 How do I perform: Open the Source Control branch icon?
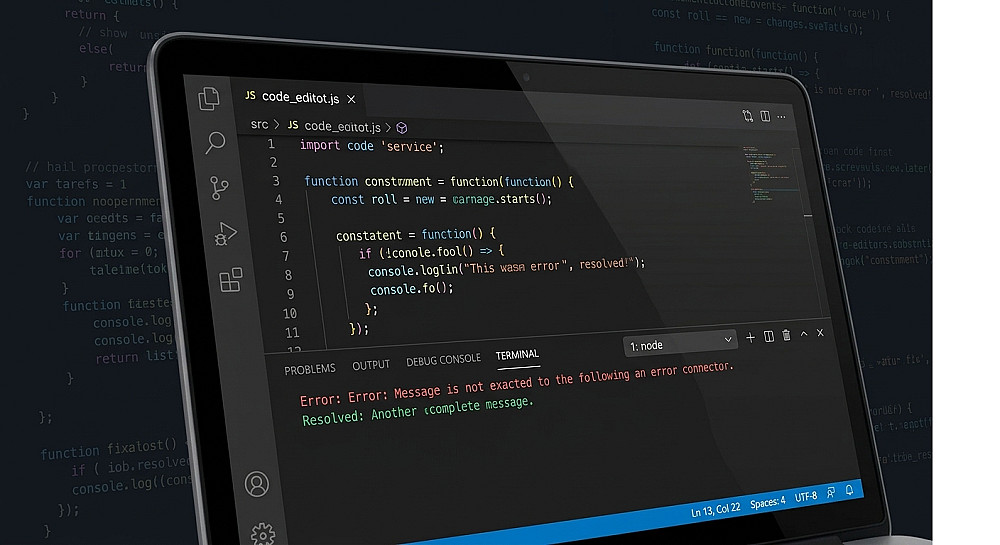point(219,188)
